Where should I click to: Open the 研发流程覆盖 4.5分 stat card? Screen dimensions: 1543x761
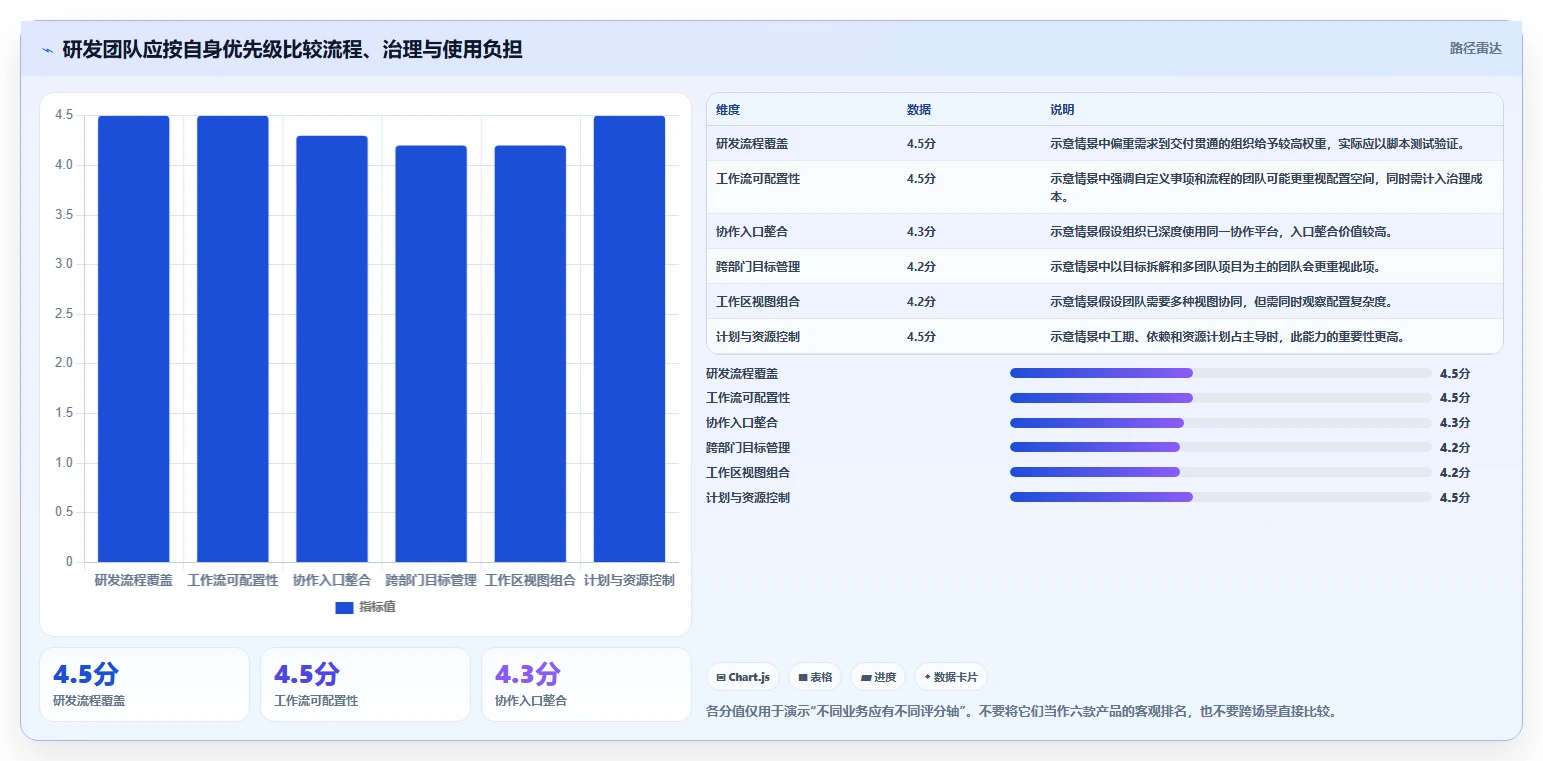[144, 685]
